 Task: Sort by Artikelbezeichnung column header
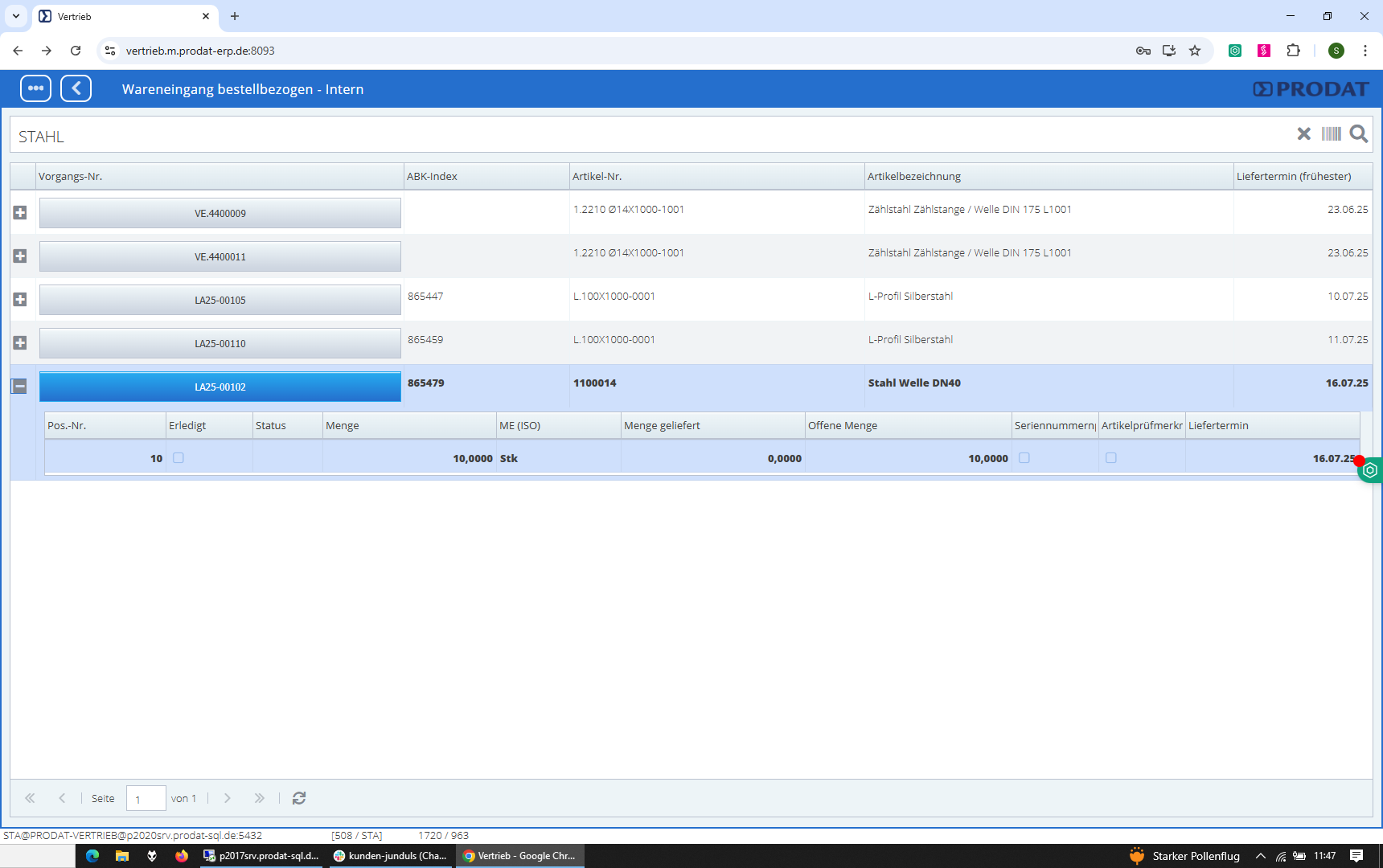pyautogui.click(x=914, y=177)
